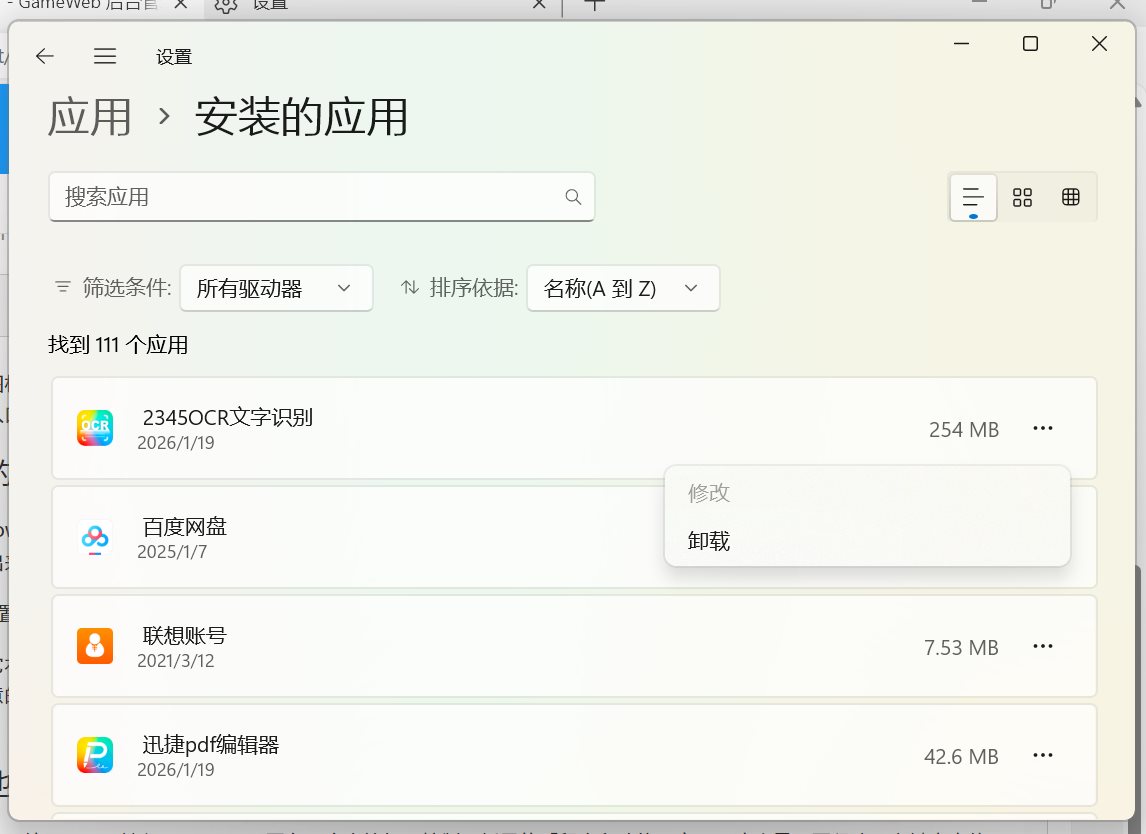Minimize the Settings window
The width and height of the screenshot is (1146, 834).
961,44
